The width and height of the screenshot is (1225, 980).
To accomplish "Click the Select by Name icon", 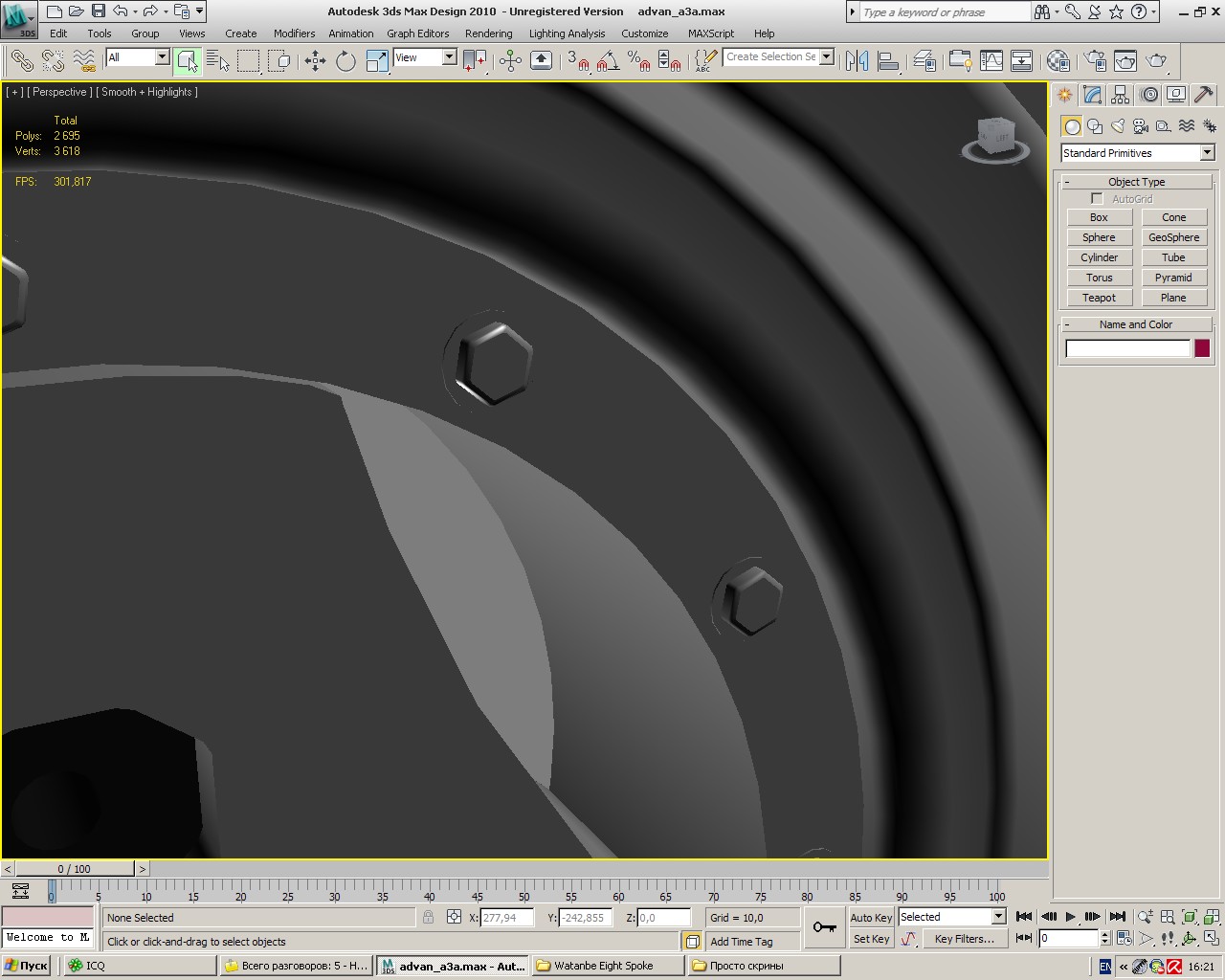I will coord(218,61).
